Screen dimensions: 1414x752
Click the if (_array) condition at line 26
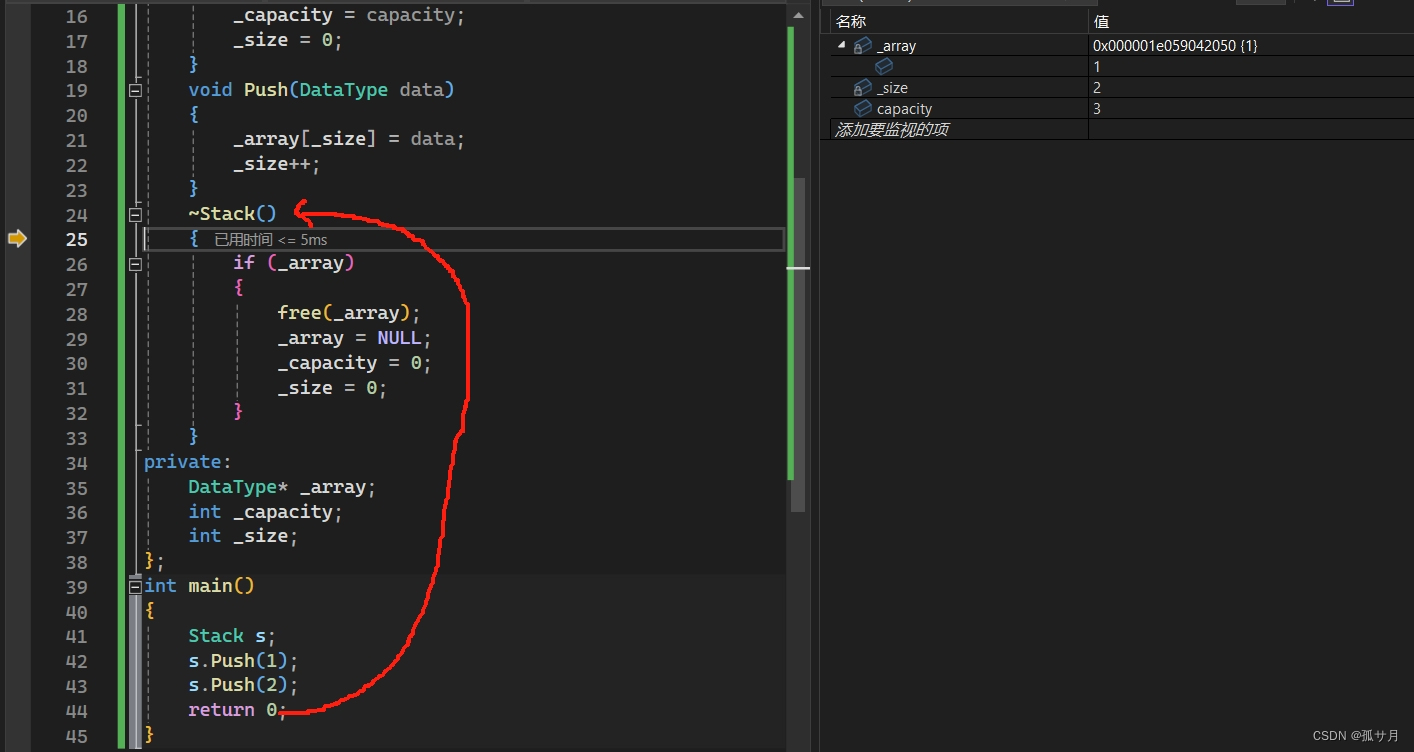coord(294,264)
